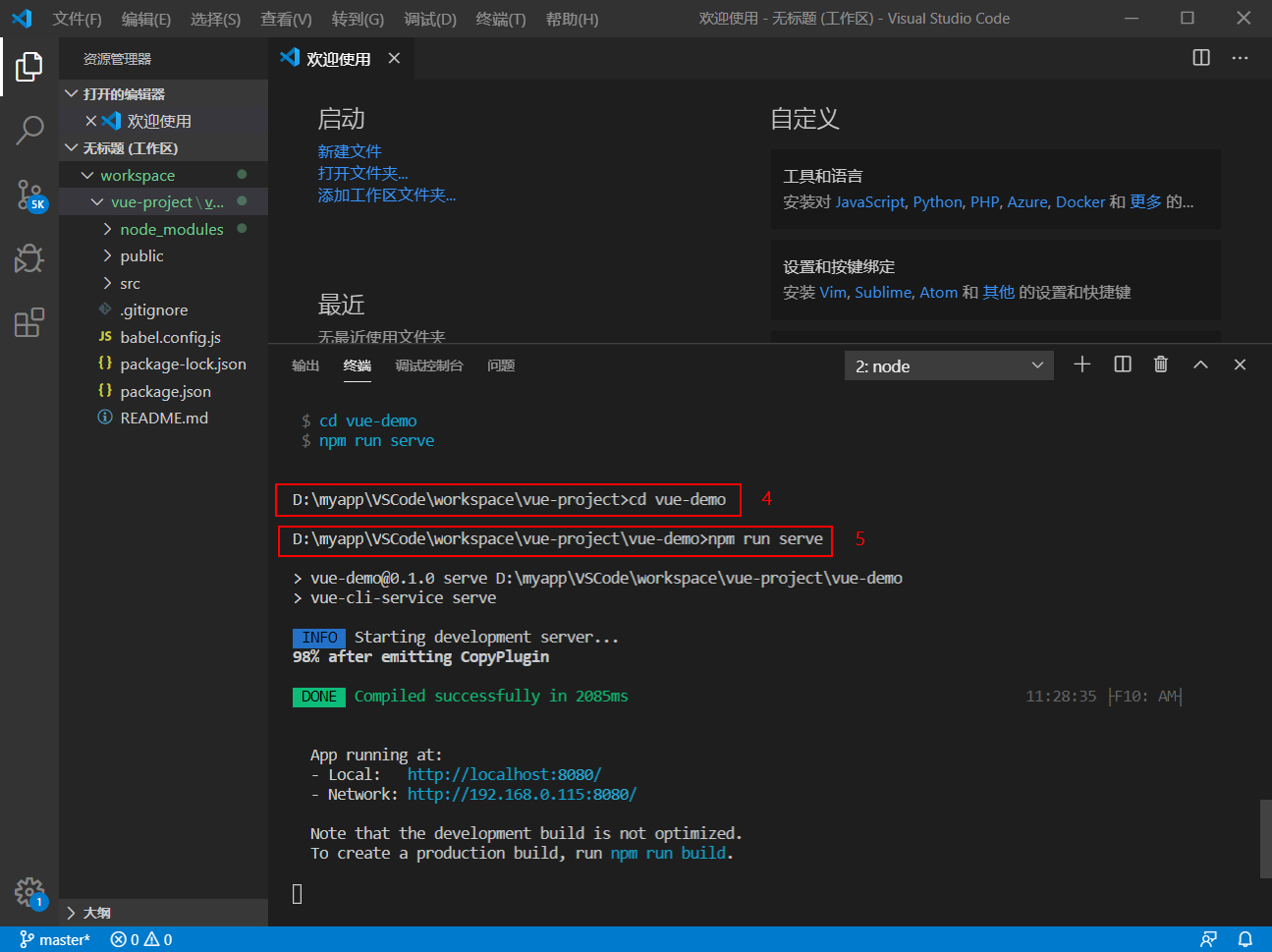Open the README.md file
1272x952 pixels.
click(x=163, y=418)
